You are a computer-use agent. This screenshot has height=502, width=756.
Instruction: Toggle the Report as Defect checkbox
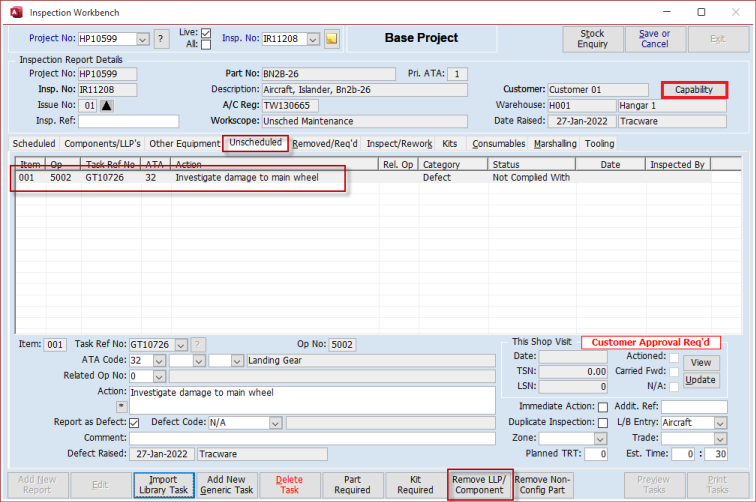tap(134, 423)
